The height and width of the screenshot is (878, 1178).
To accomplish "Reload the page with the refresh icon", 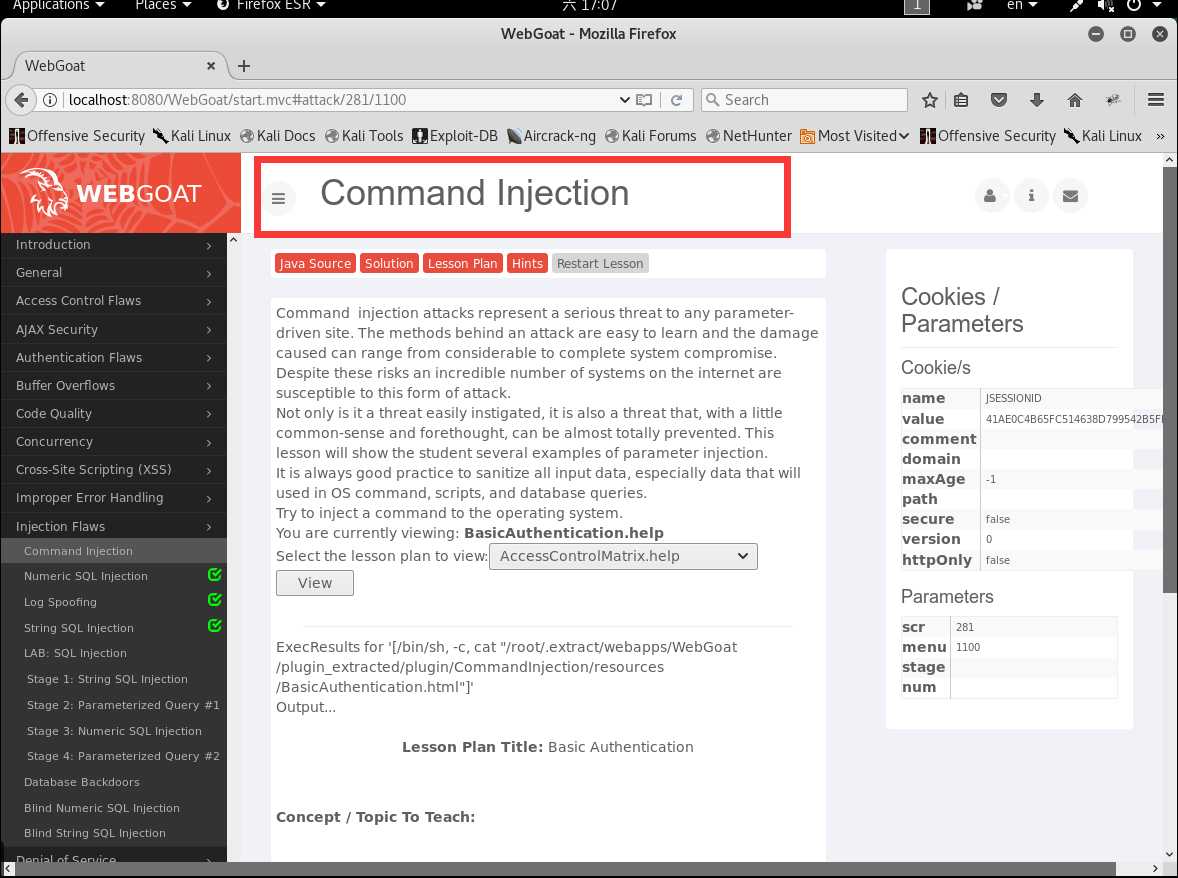I will (x=676, y=100).
